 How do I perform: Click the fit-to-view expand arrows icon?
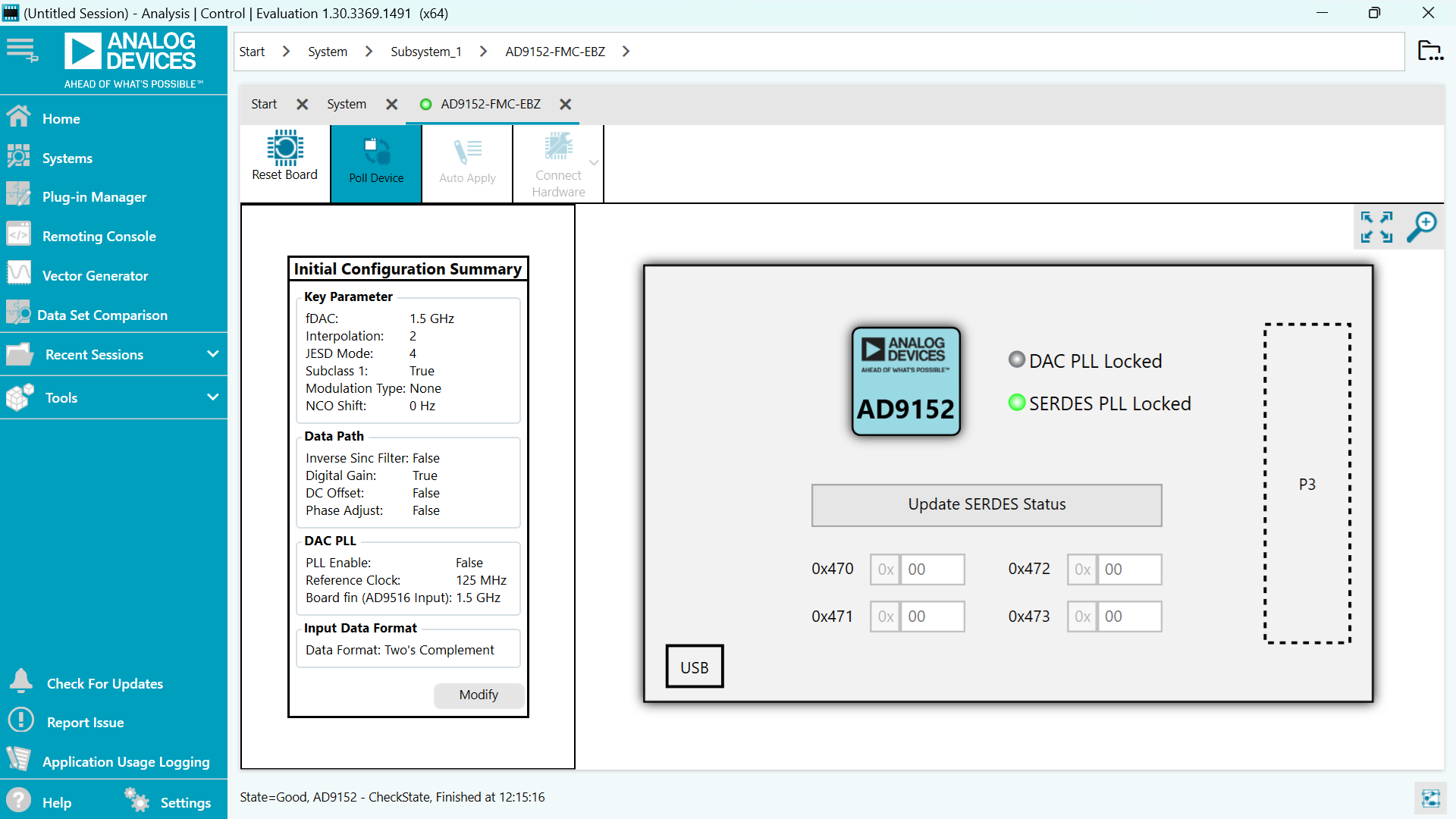coord(1376,227)
